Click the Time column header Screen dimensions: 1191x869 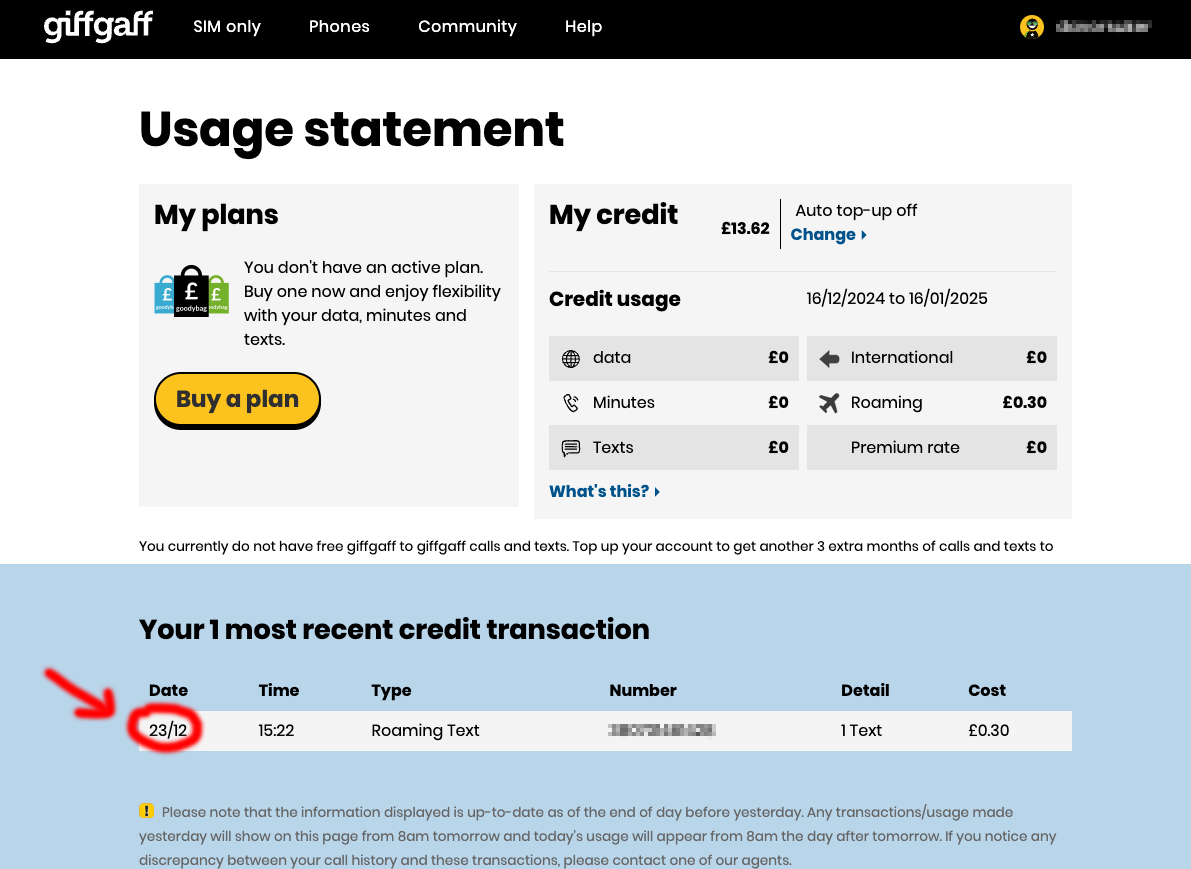(x=279, y=690)
